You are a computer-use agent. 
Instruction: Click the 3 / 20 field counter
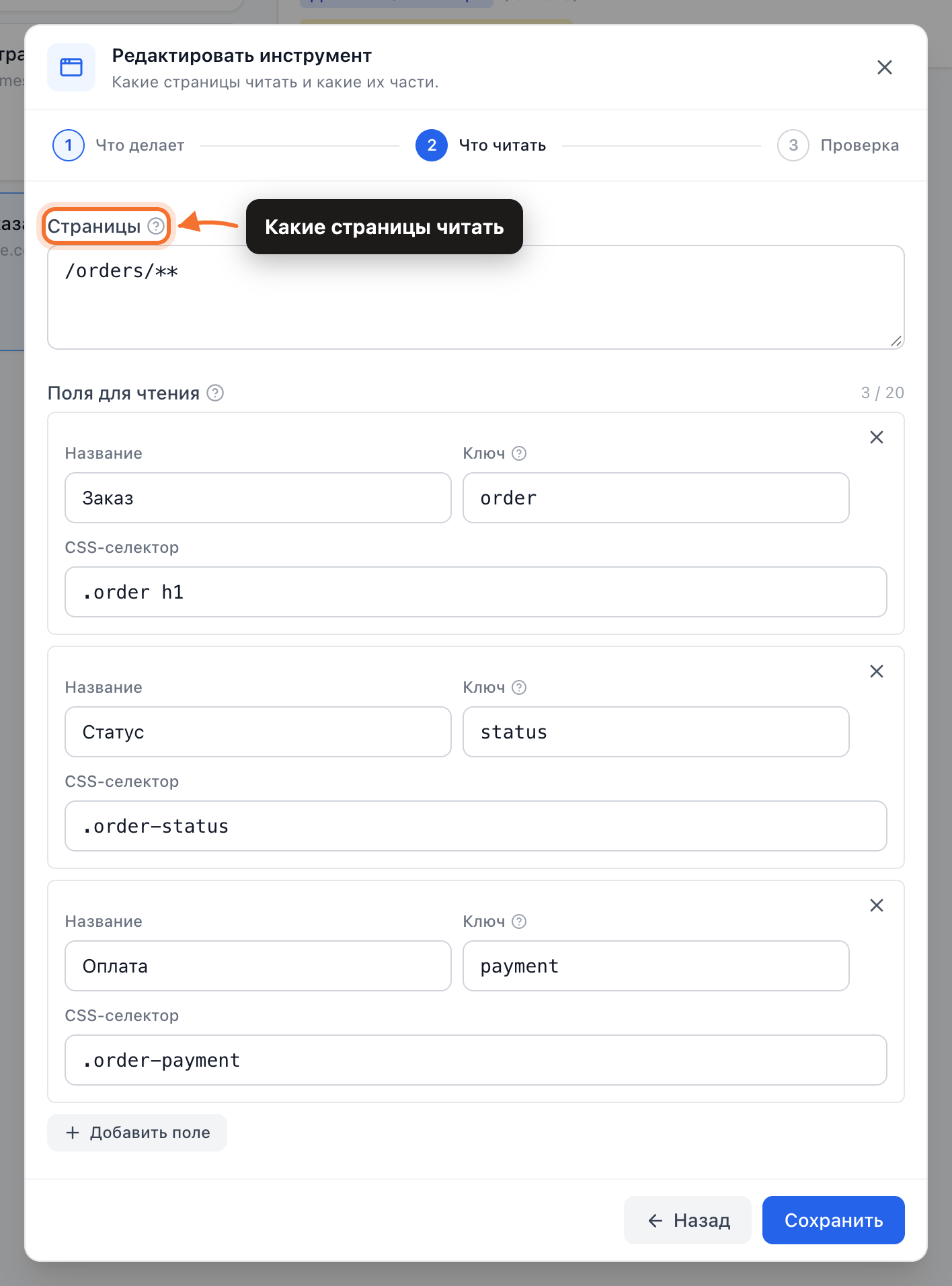(882, 393)
